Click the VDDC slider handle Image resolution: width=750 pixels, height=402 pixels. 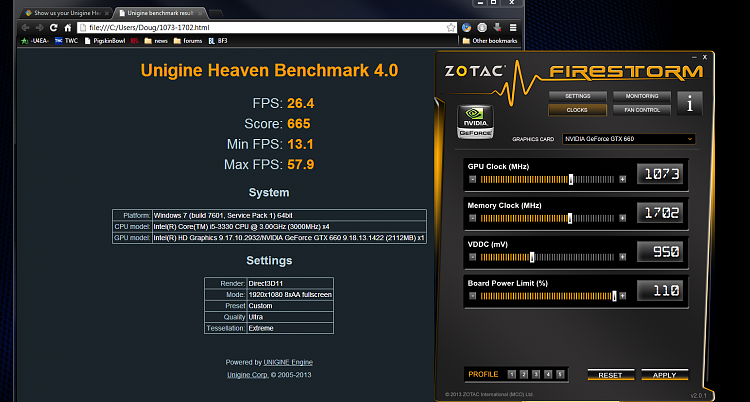coord(532,257)
